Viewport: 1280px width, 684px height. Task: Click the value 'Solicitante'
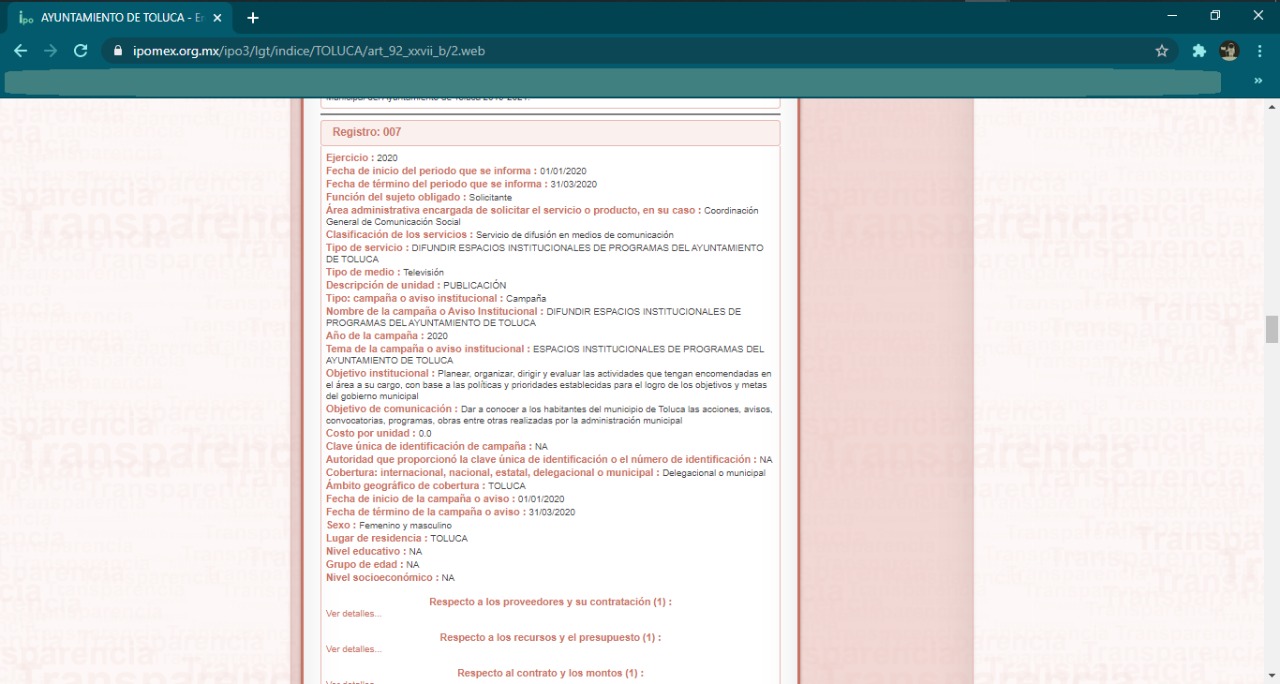pyautogui.click(x=491, y=198)
